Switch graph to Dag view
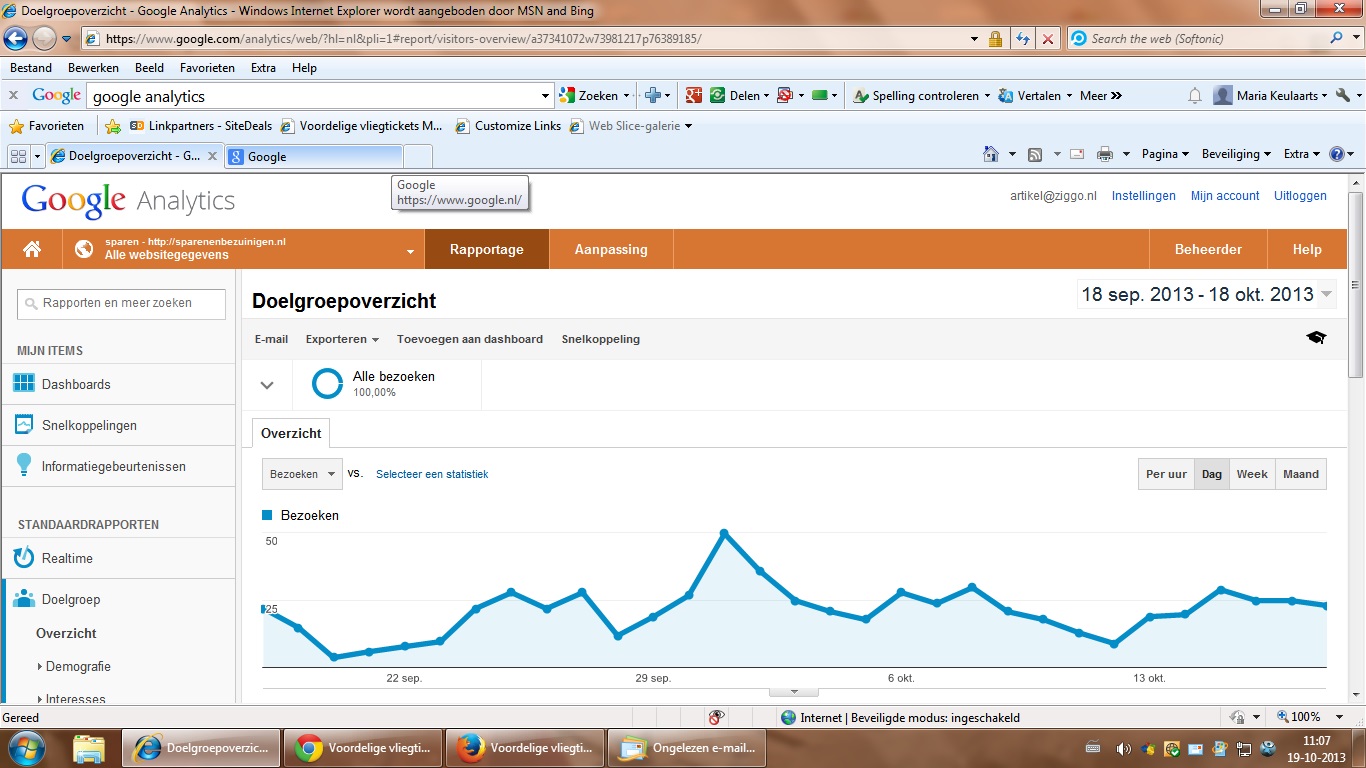This screenshot has height=768, width=1366. pyautogui.click(x=1212, y=474)
